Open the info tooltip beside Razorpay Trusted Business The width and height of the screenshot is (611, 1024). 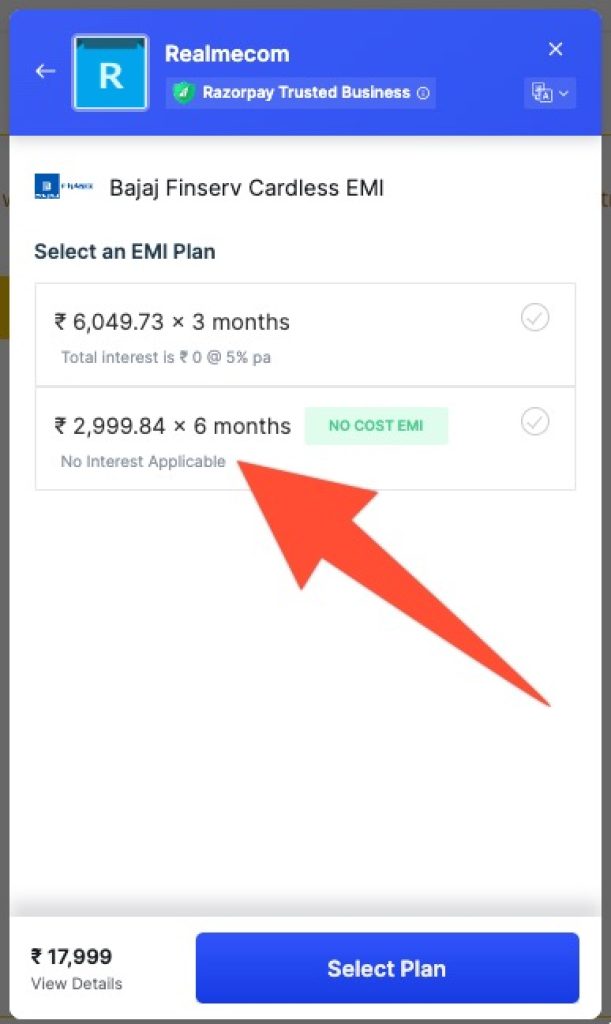coord(423,92)
